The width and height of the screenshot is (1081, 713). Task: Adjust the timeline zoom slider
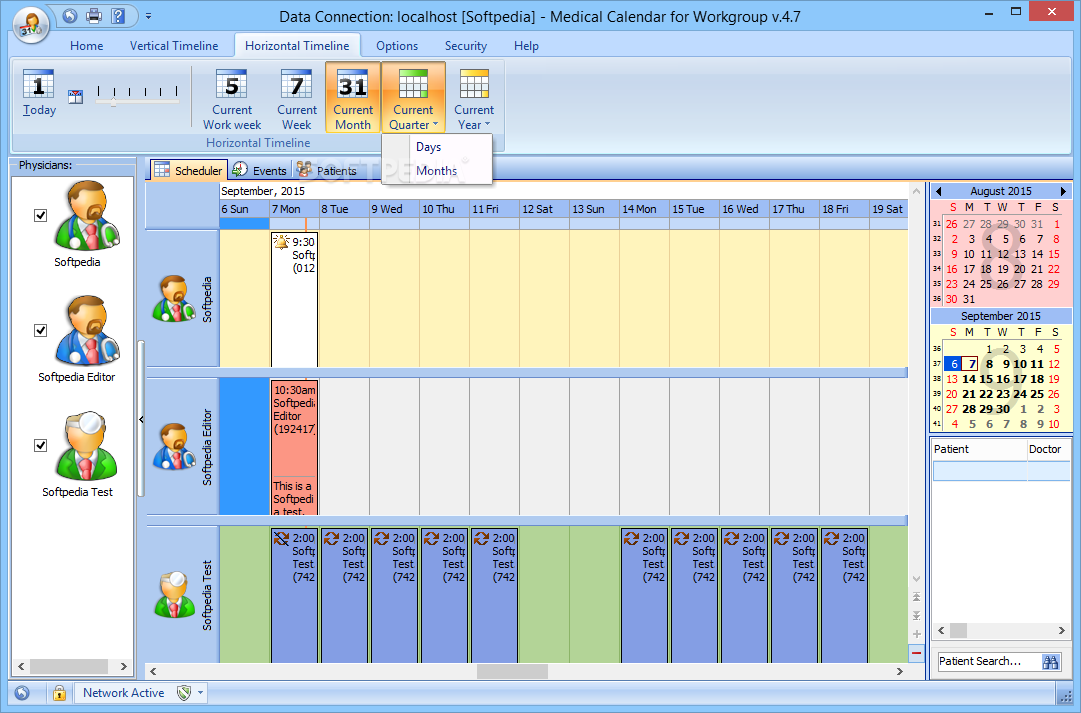[137, 96]
